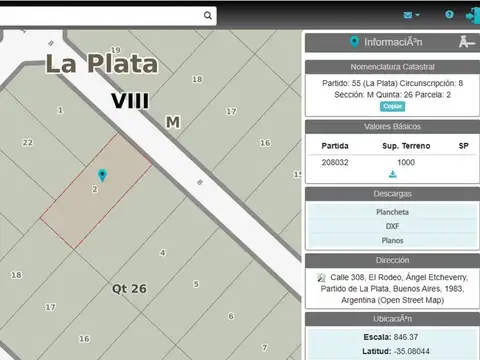Viewport: 480px width, 360px height.
Task: Click the Qt 26 map label
Action: pos(129,289)
